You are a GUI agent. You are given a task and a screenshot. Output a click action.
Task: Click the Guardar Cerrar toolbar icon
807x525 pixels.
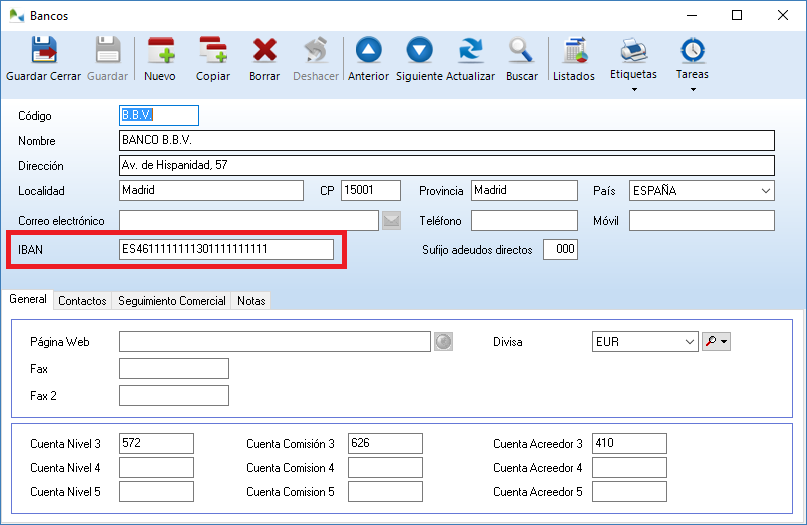(x=43, y=52)
